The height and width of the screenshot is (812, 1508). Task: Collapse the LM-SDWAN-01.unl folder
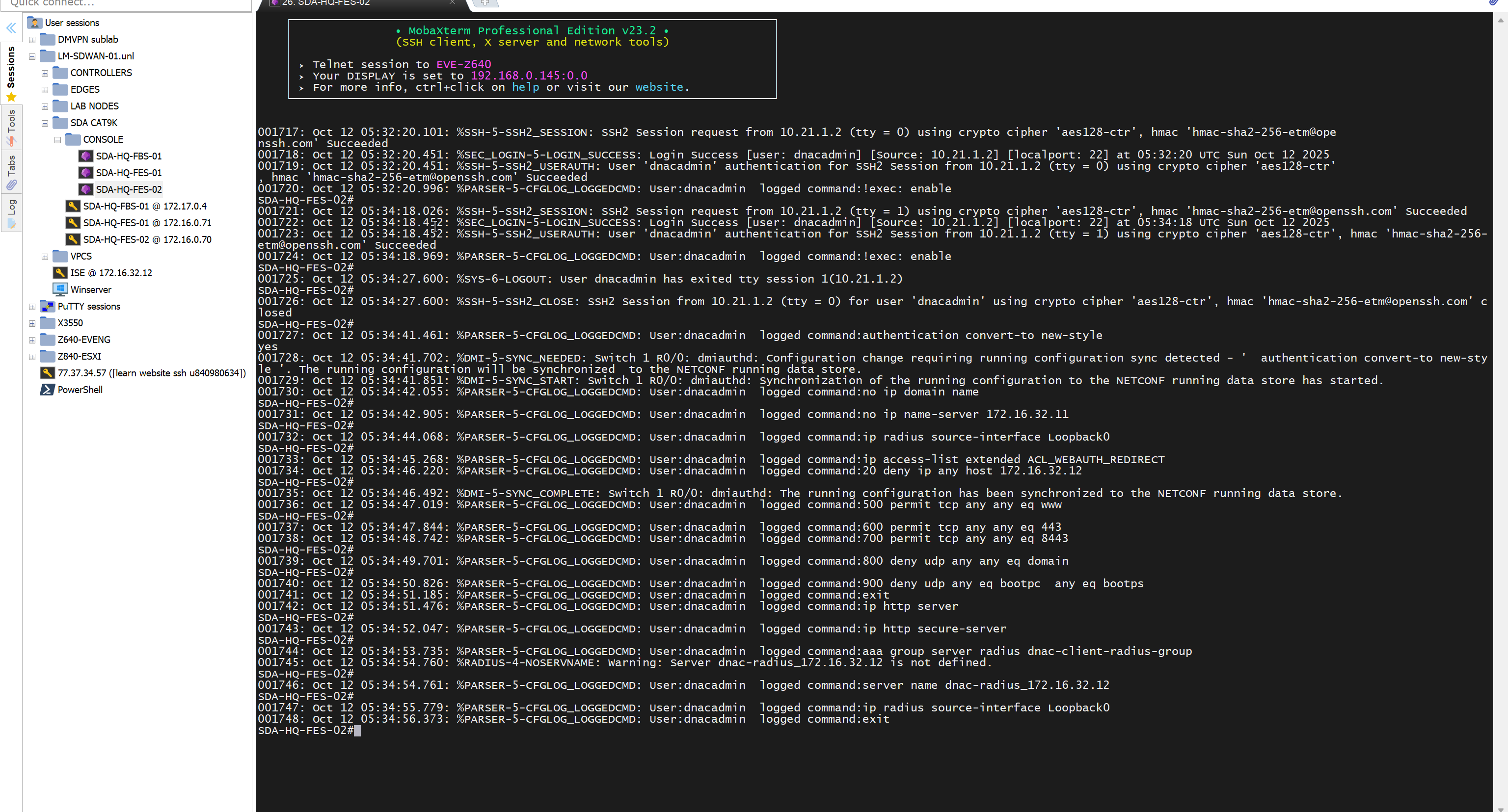point(32,56)
